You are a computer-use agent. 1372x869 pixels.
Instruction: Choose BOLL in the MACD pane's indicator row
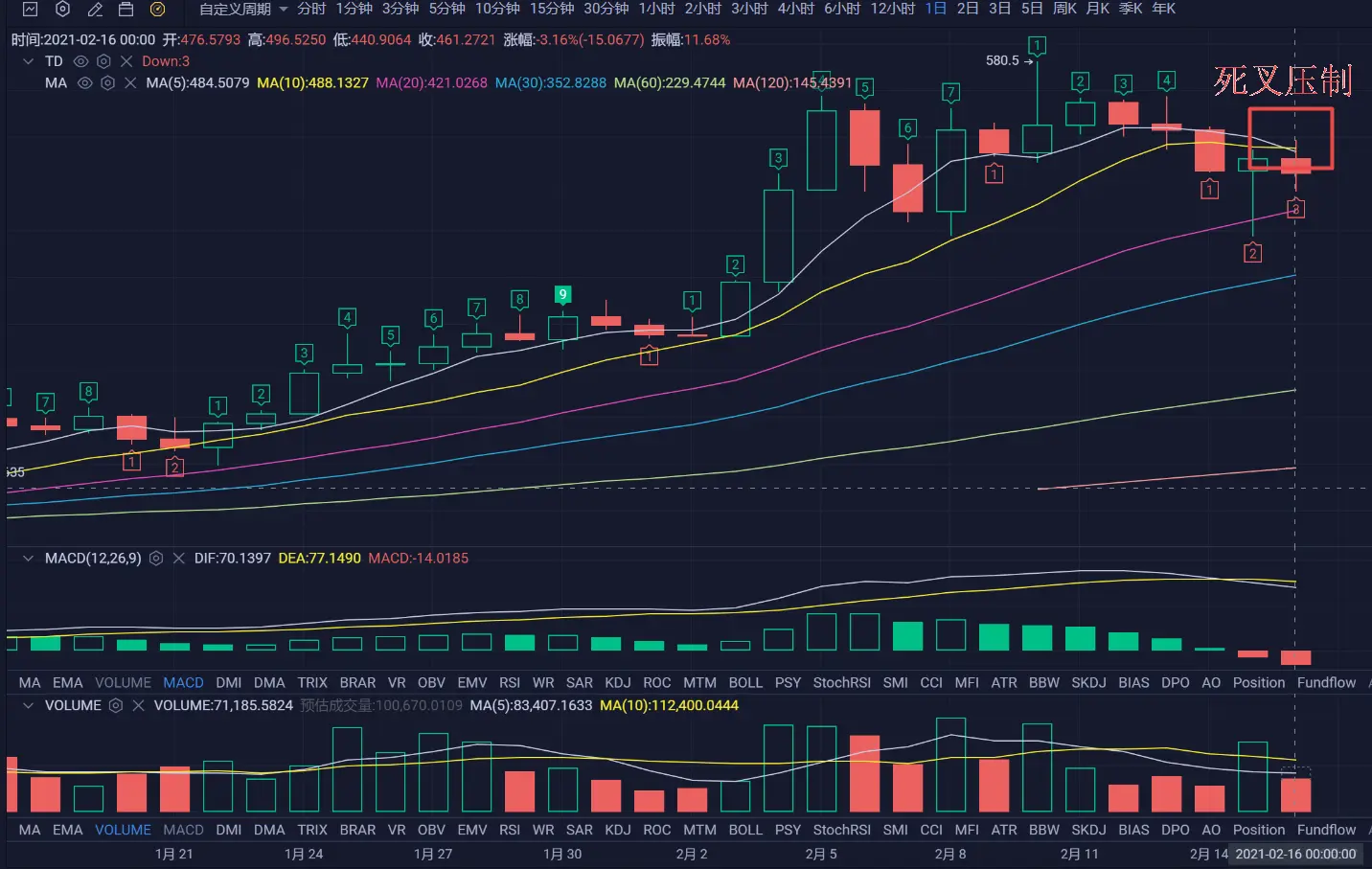[745, 682]
